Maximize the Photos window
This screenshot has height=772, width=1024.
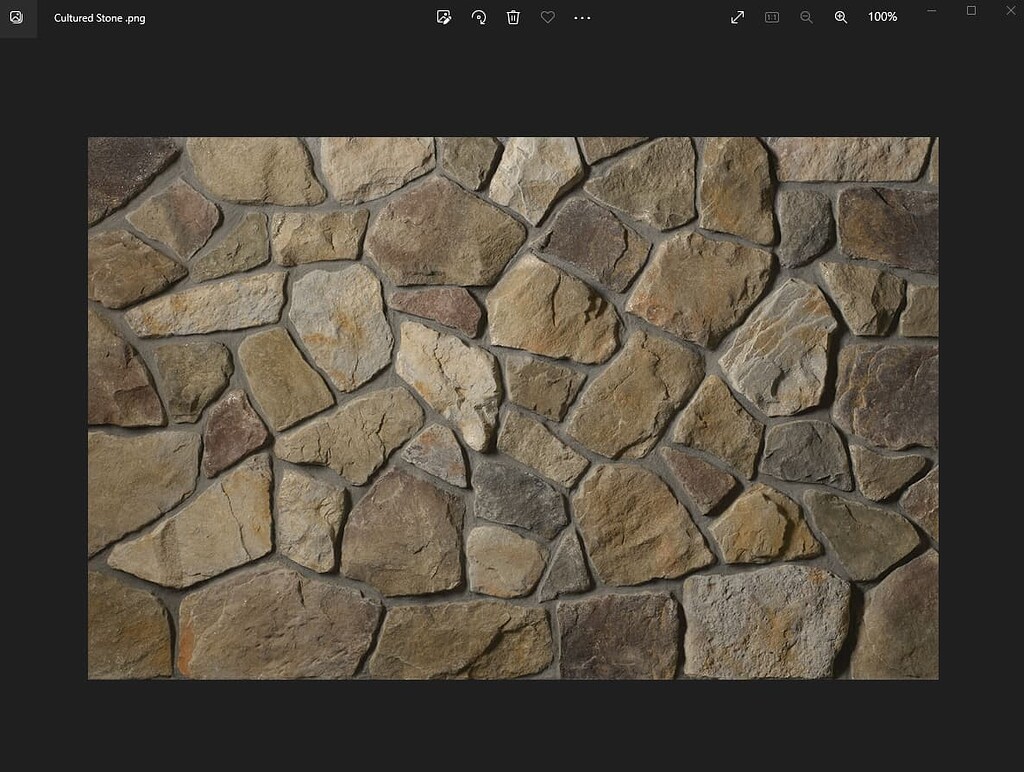tap(970, 11)
